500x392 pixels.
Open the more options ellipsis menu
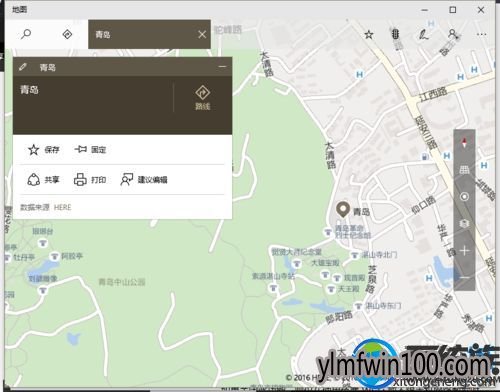[481, 34]
